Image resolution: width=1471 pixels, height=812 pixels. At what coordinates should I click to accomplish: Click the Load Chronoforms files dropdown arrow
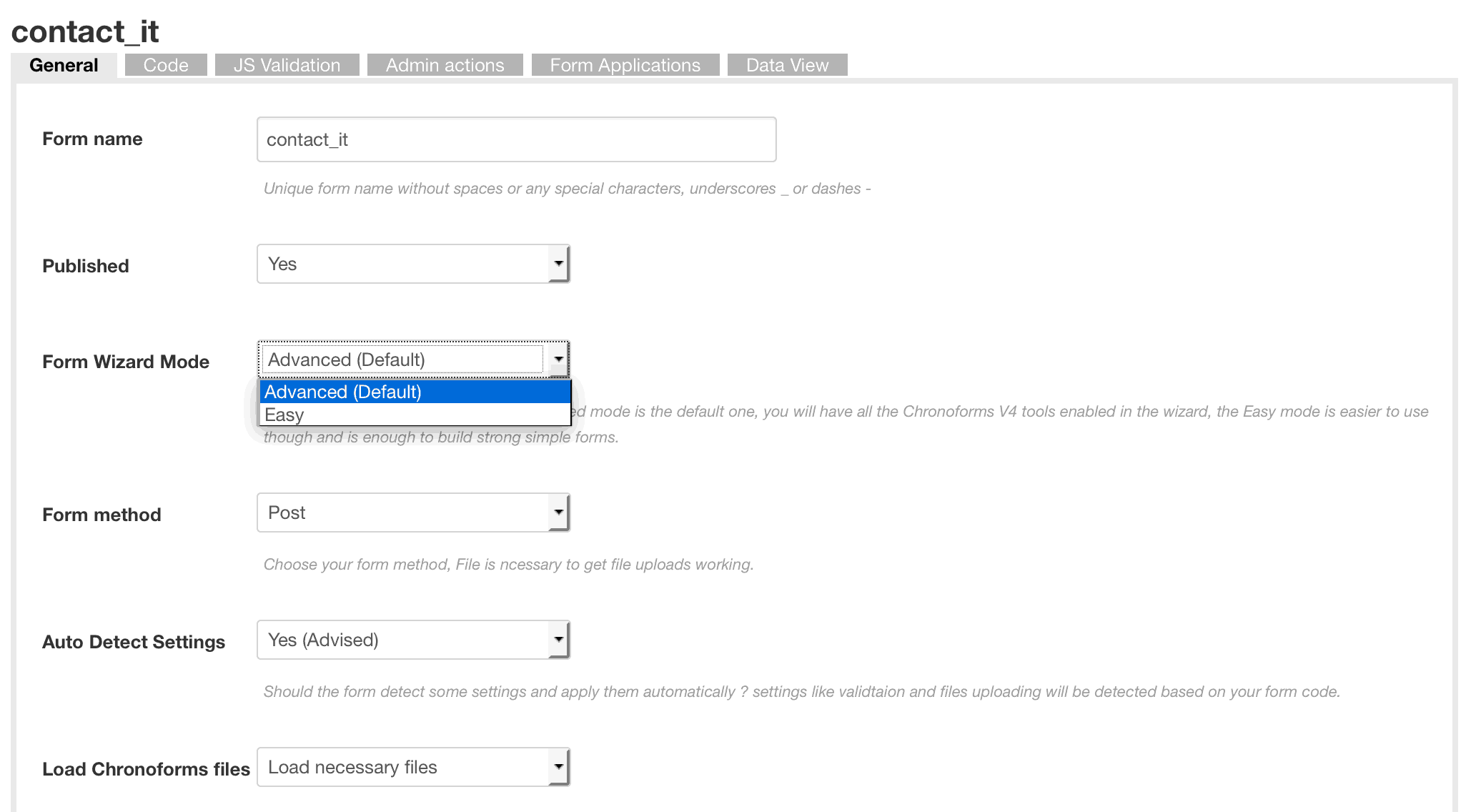click(559, 767)
